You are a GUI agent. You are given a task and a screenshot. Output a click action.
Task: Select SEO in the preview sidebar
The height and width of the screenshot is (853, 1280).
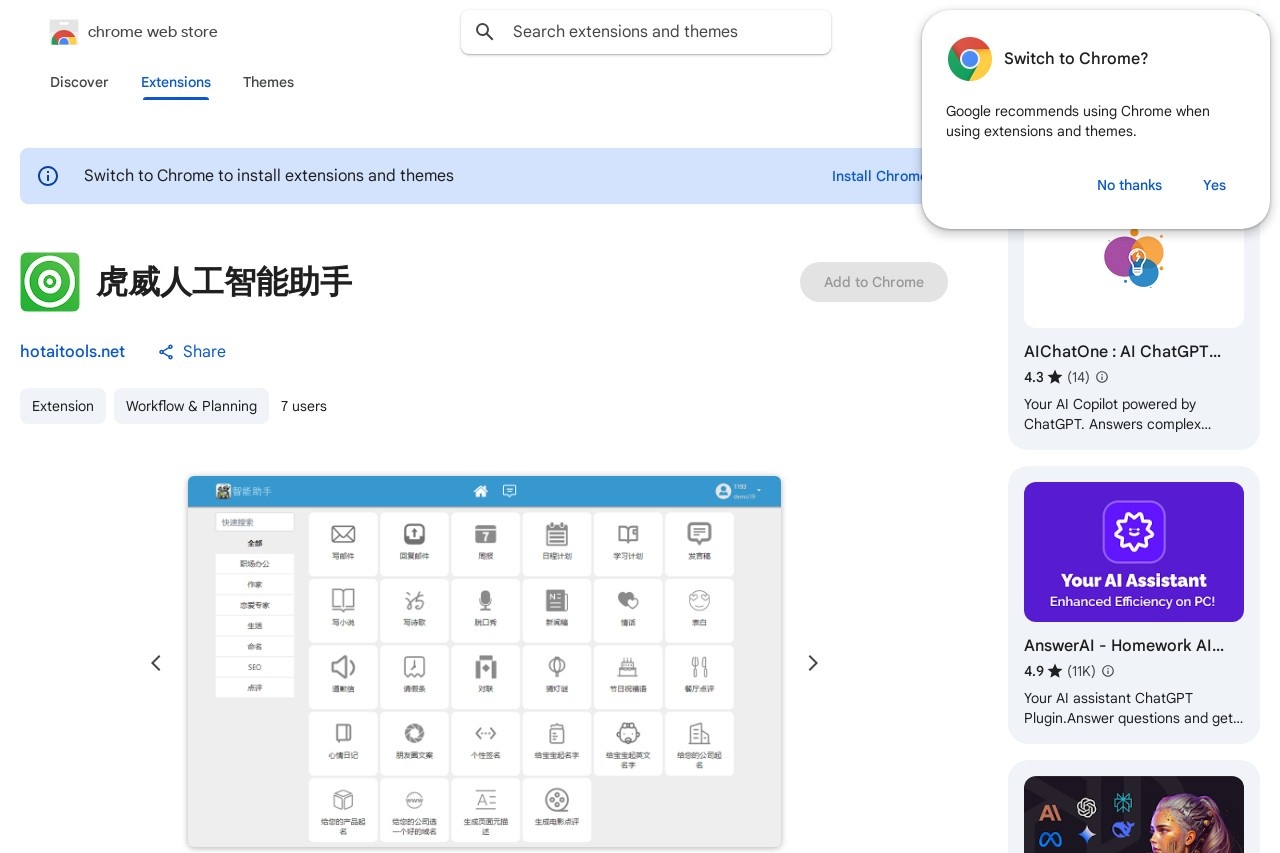point(255,667)
